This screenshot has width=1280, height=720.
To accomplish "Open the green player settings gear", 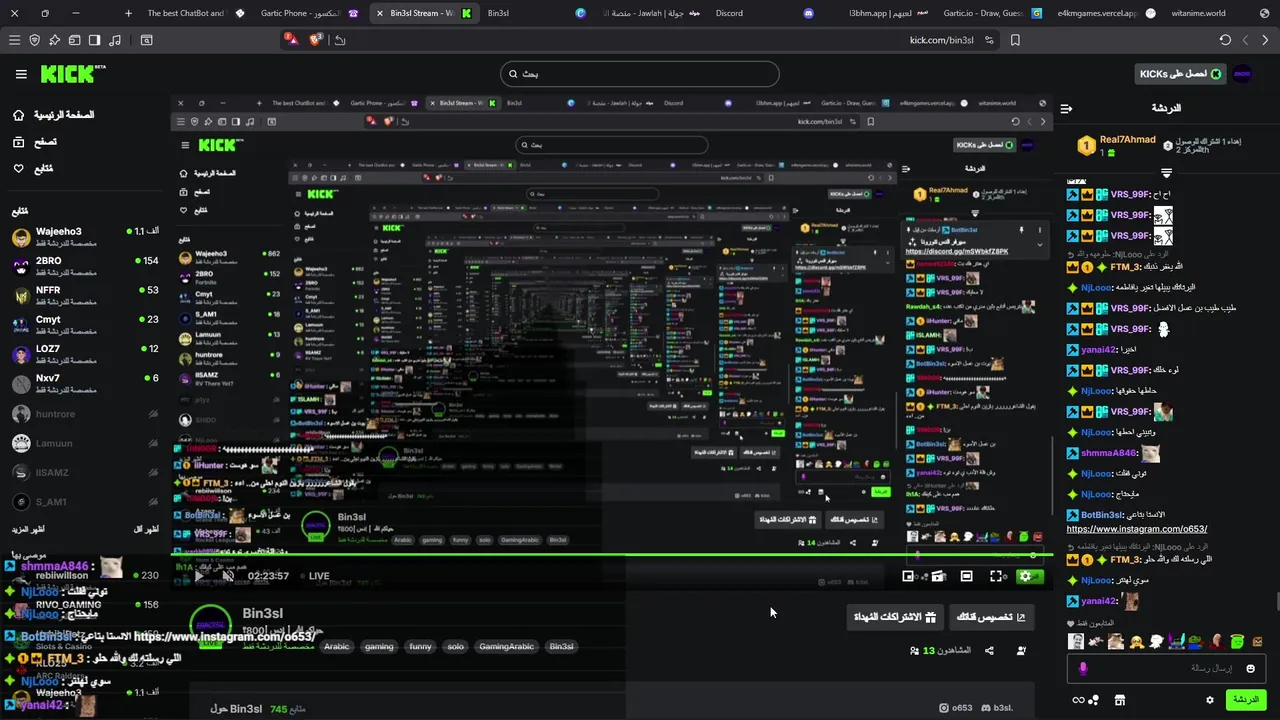I will (x=1025, y=576).
